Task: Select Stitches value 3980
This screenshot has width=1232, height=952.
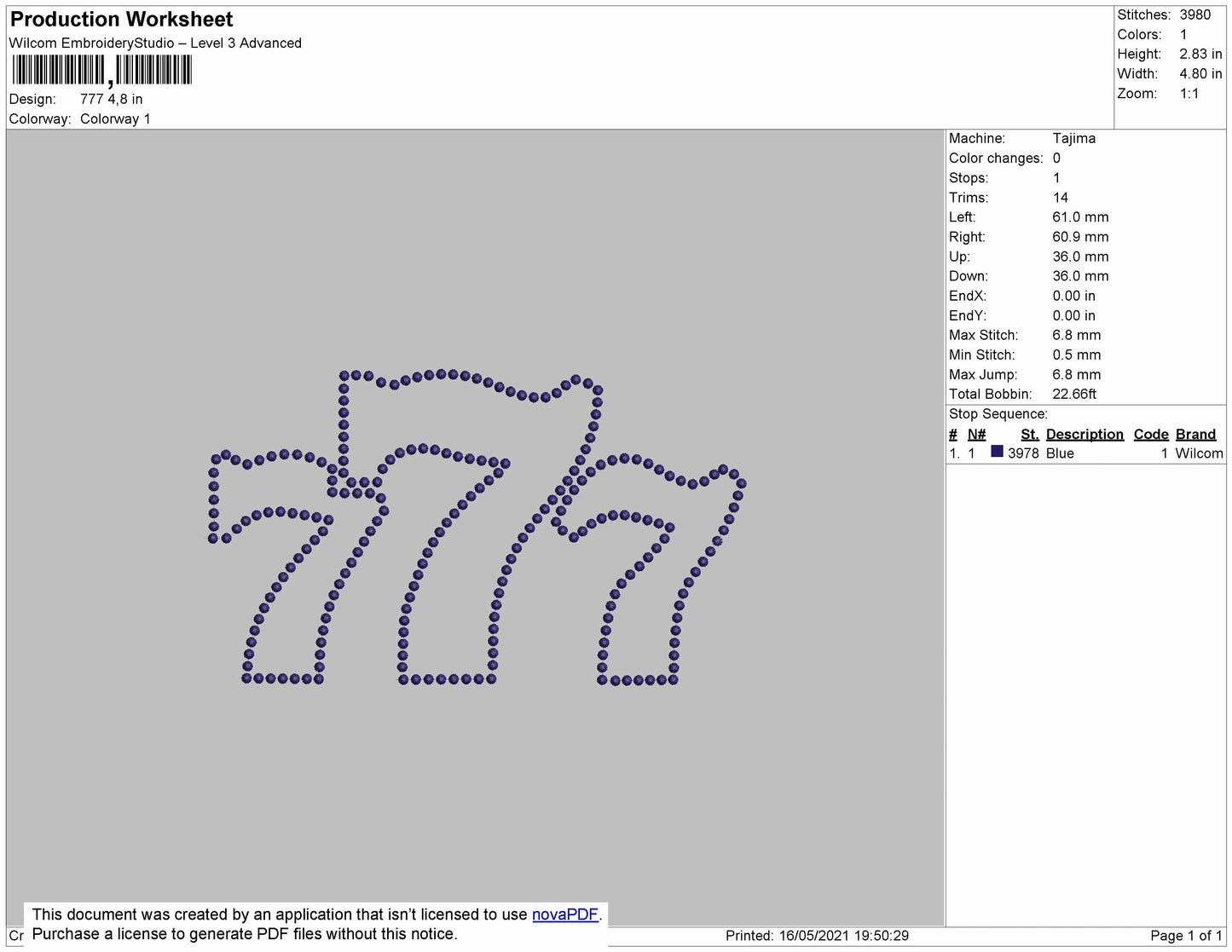Action: (1195, 14)
